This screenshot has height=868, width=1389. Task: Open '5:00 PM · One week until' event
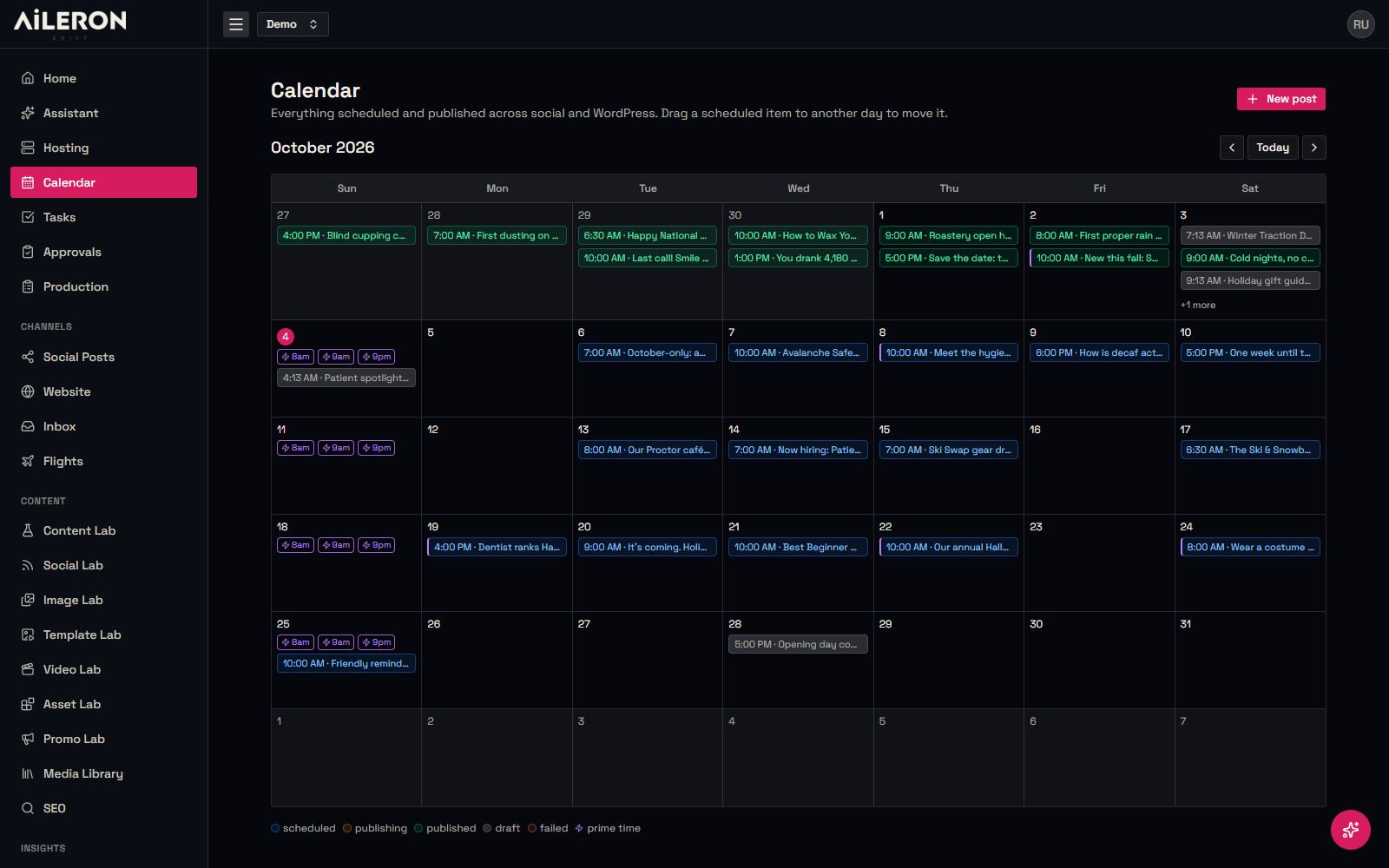tap(1250, 352)
